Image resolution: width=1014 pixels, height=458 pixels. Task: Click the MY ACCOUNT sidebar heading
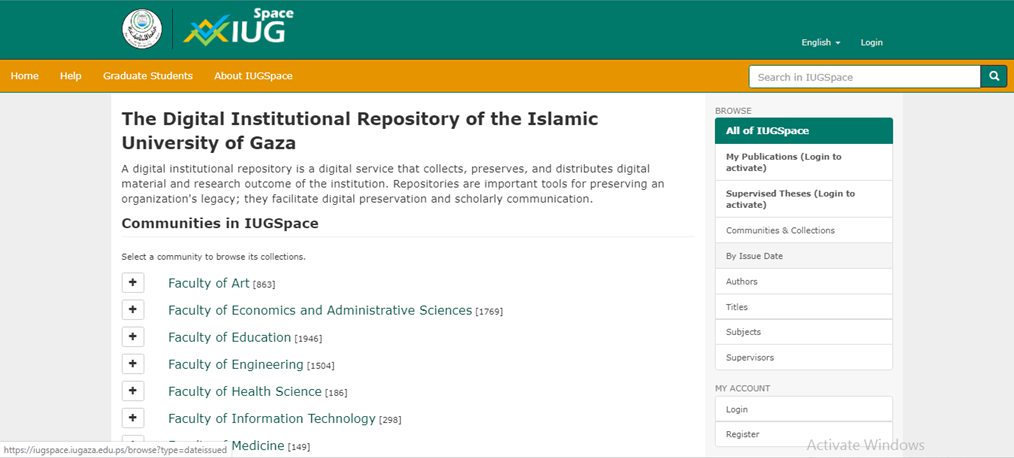742,389
